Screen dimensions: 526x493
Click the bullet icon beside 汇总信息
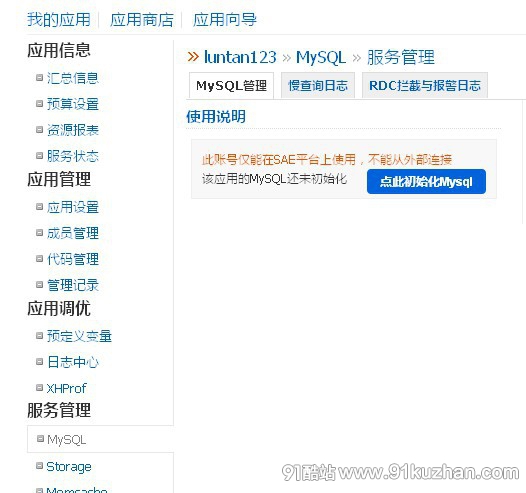(40, 77)
